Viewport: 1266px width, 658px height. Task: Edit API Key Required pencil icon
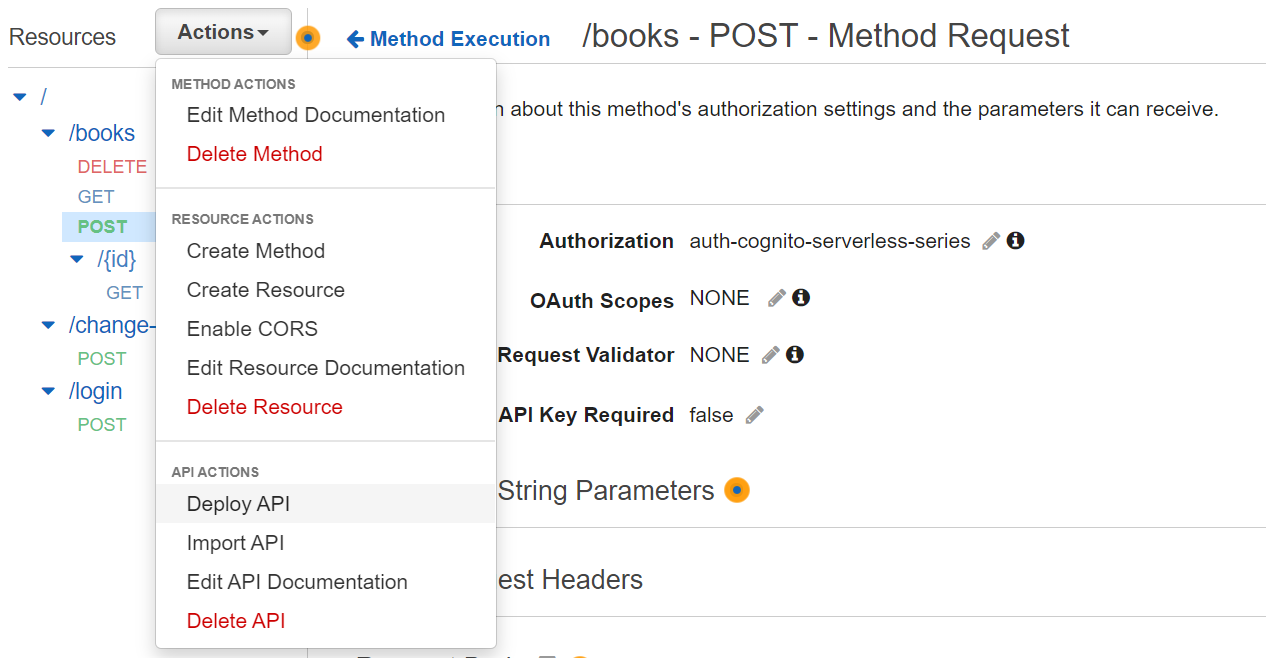tap(755, 415)
